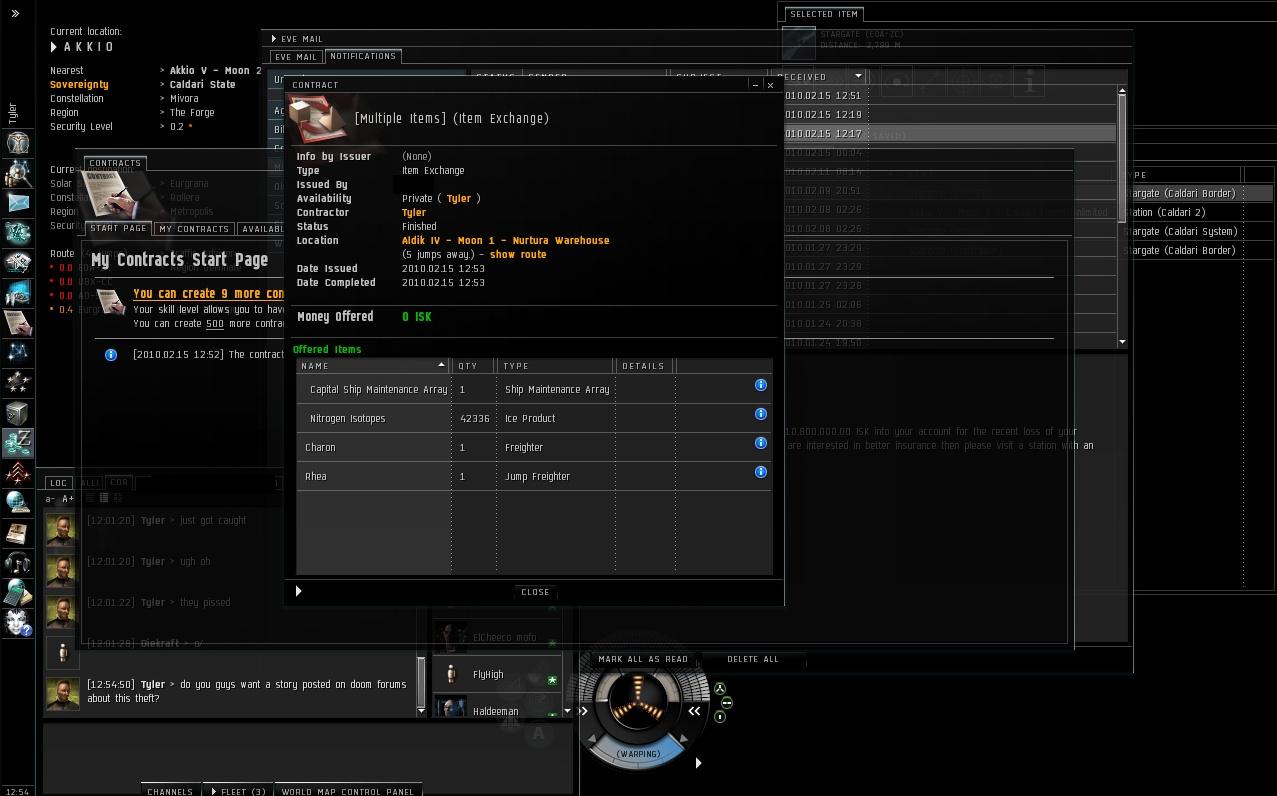Open the Jukebox headphones icon
Image resolution: width=1277 pixels, height=796 pixels.
[17, 562]
